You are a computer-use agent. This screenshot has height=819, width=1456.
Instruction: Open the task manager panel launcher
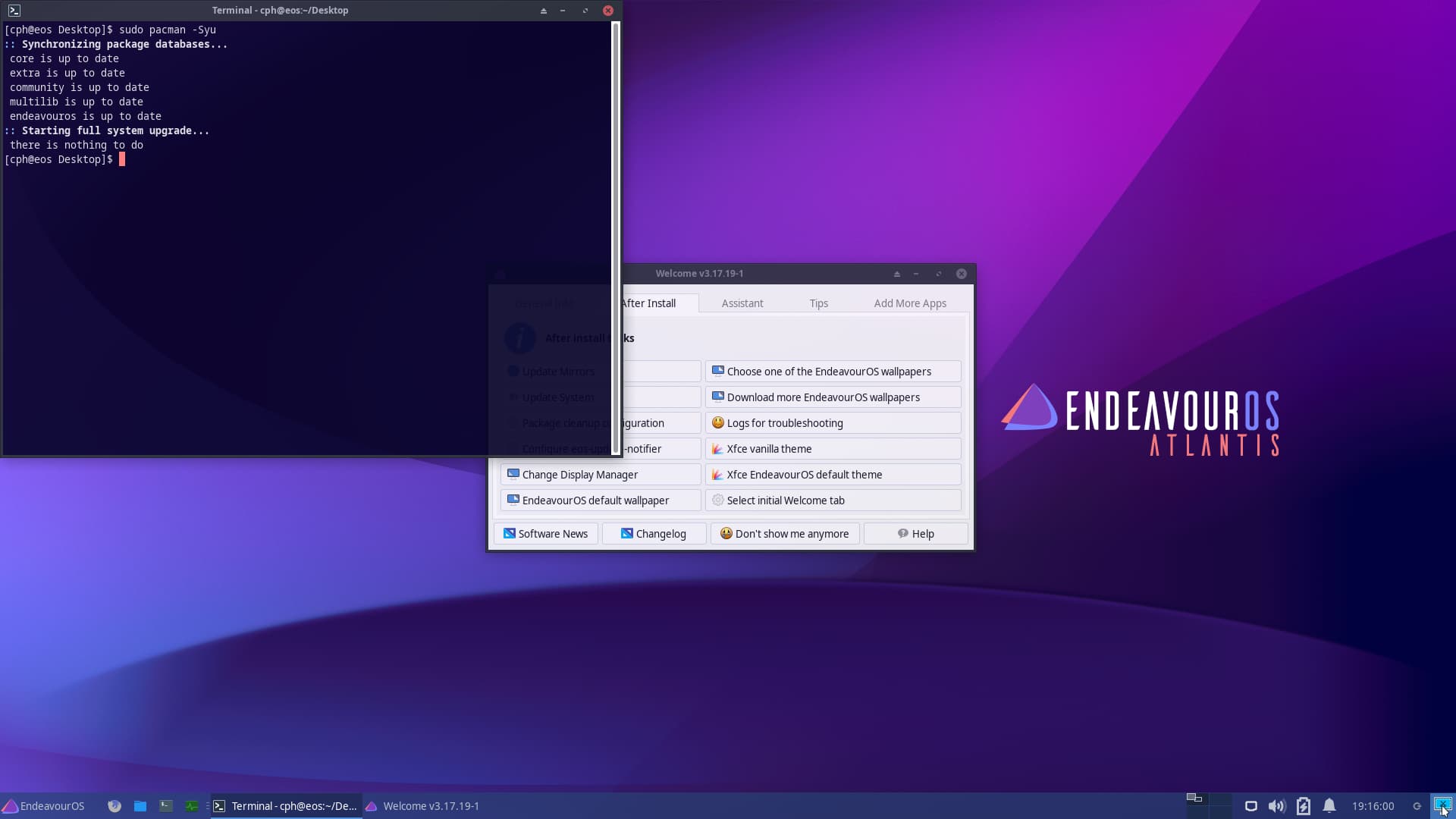(192, 806)
